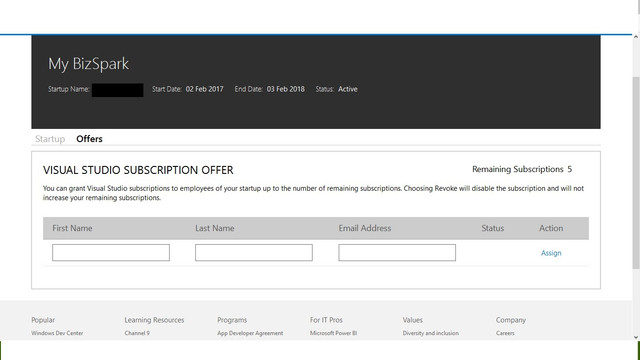Click the Start Date 02 Feb 2017 value
The image size is (640, 360).
[x=204, y=89]
